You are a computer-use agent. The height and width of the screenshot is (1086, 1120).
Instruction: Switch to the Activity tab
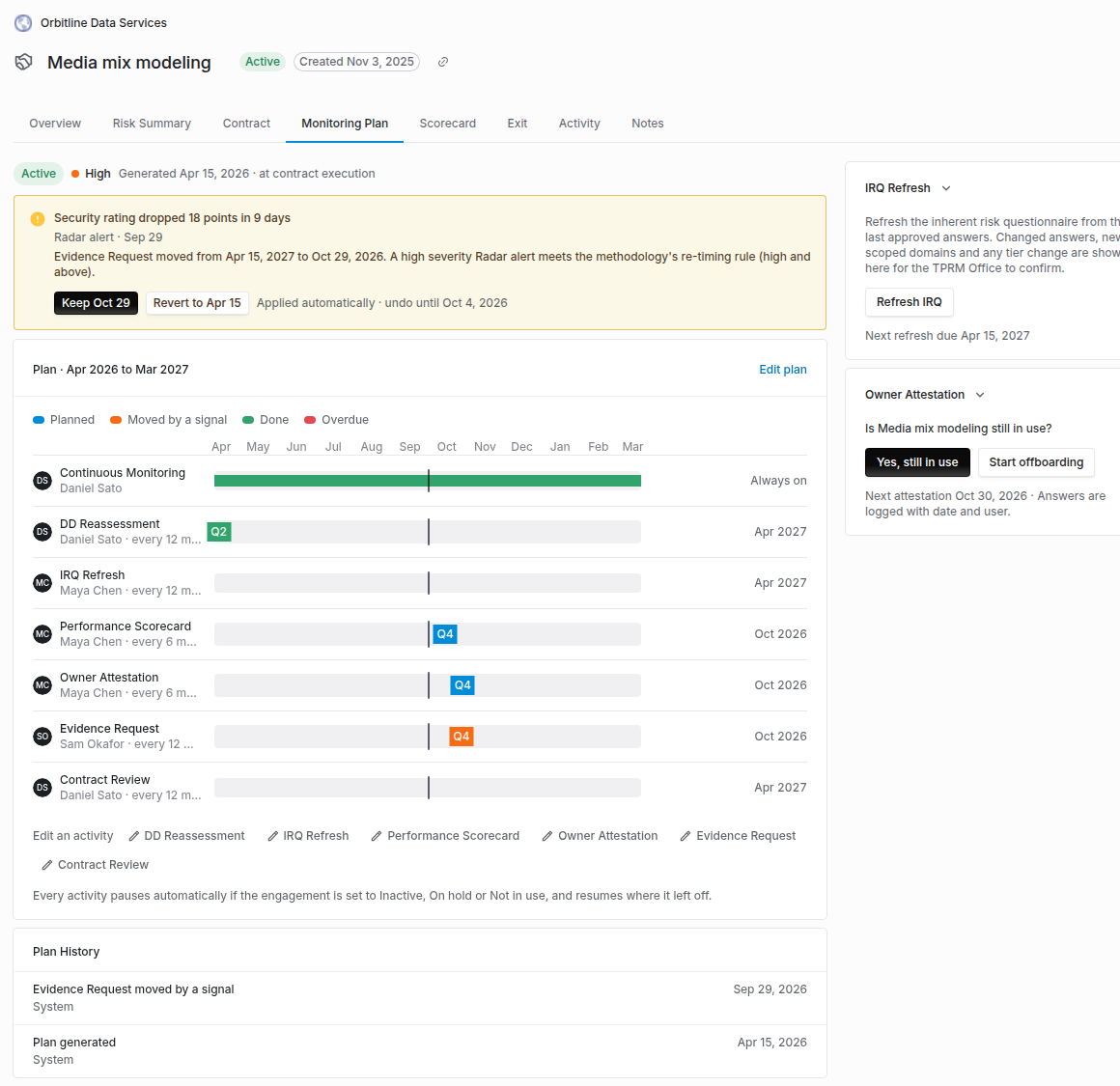(x=579, y=124)
